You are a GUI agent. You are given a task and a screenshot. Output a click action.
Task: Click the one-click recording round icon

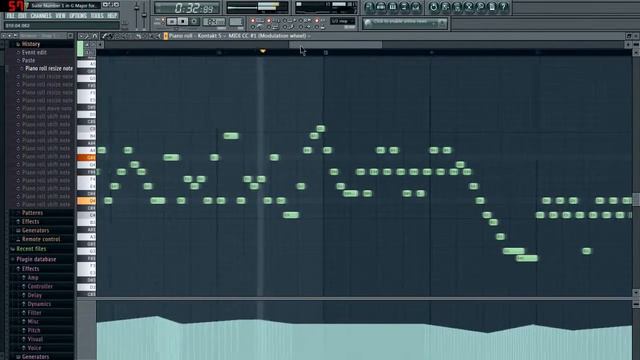469,7
